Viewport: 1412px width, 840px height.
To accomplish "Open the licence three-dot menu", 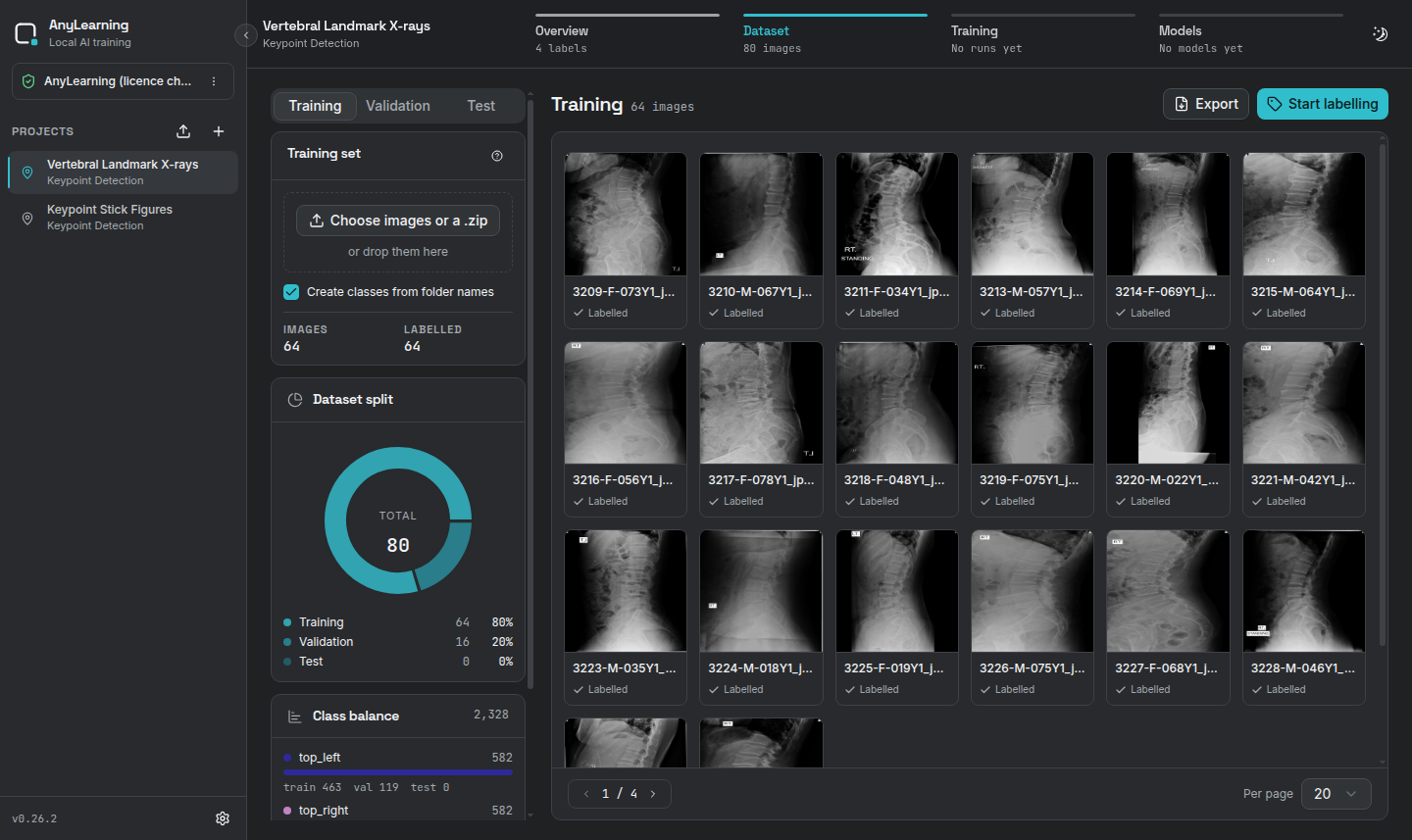I will click(x=214, y=81).
